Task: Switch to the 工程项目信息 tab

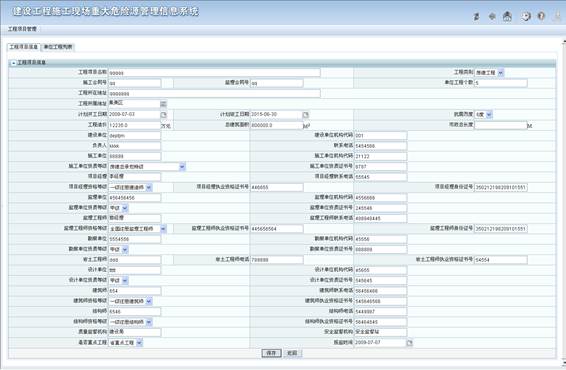Action: (x=23, y=47)
